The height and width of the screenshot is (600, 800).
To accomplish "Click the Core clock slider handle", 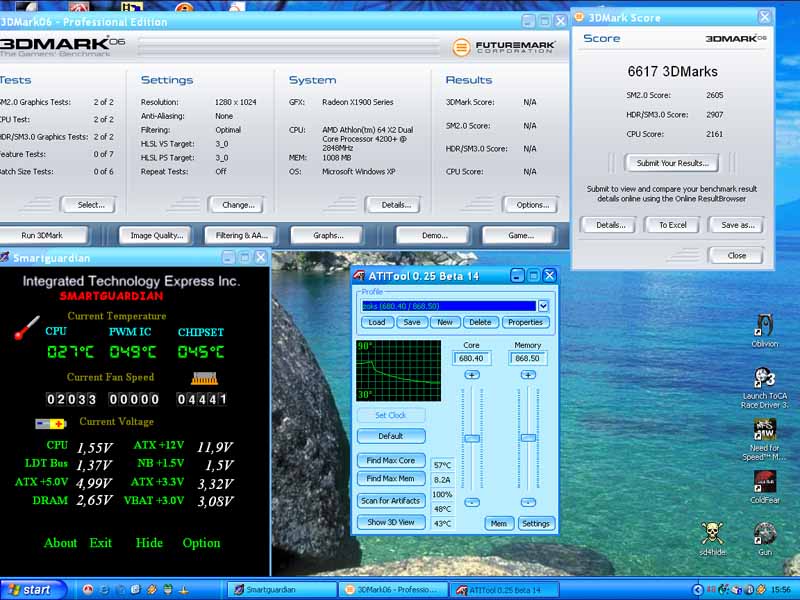I will 472,438.
